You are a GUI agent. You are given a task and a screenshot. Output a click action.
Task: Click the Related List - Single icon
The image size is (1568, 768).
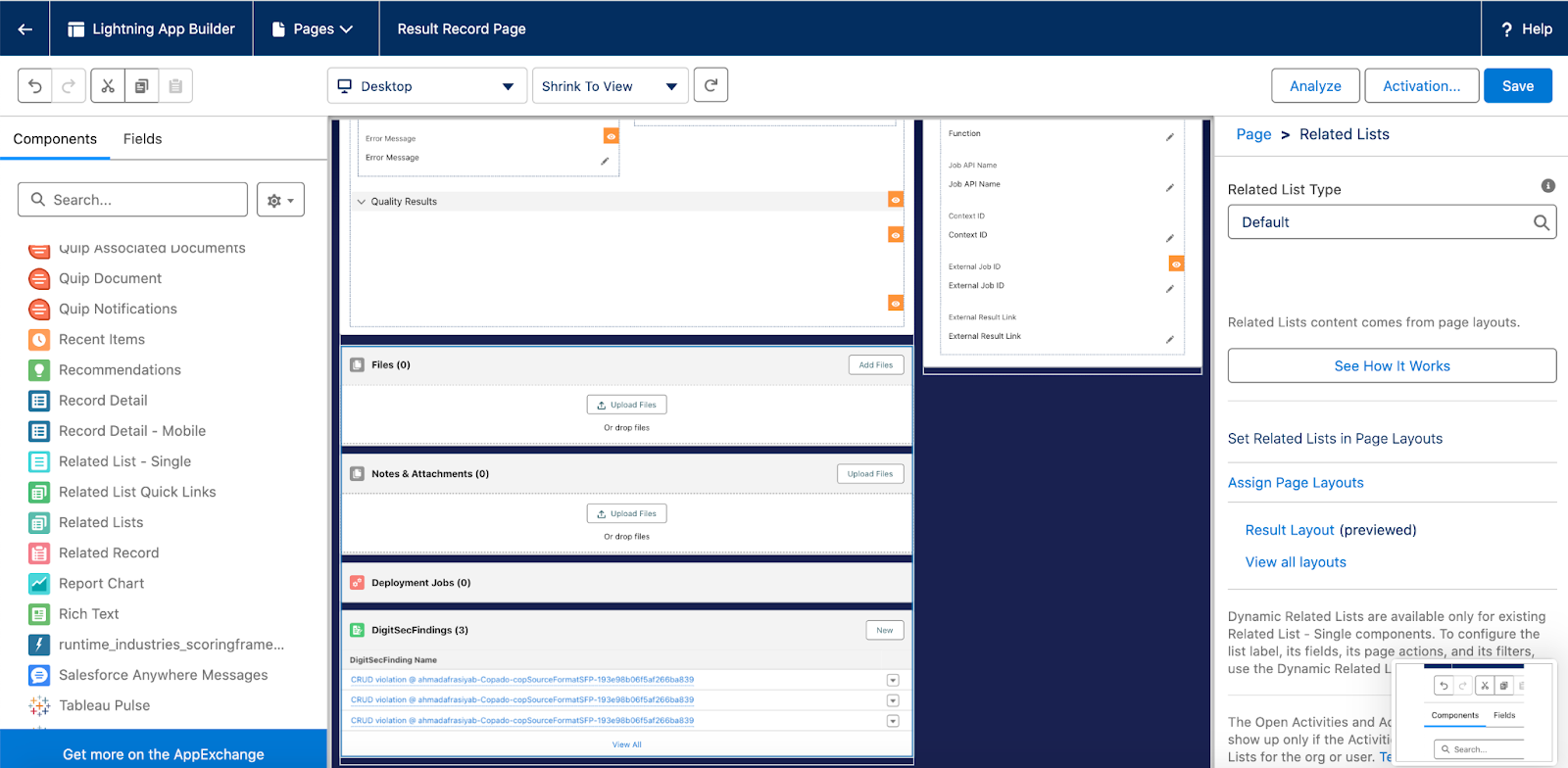[39, 461]
